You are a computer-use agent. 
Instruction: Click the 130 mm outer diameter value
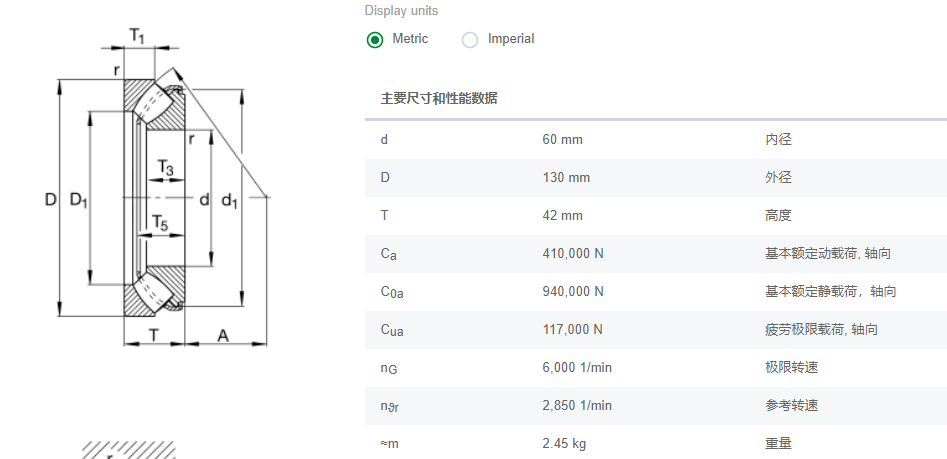coord(566,177)
